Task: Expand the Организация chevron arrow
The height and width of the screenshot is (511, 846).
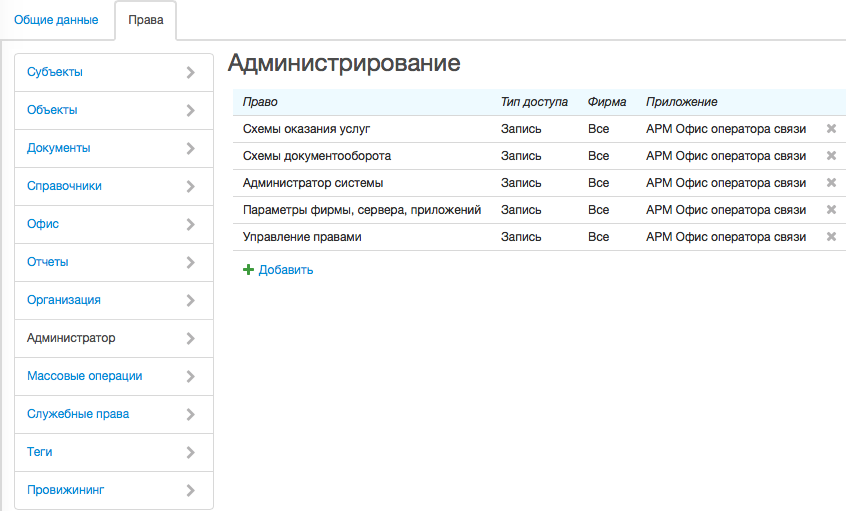Action: 190,301
